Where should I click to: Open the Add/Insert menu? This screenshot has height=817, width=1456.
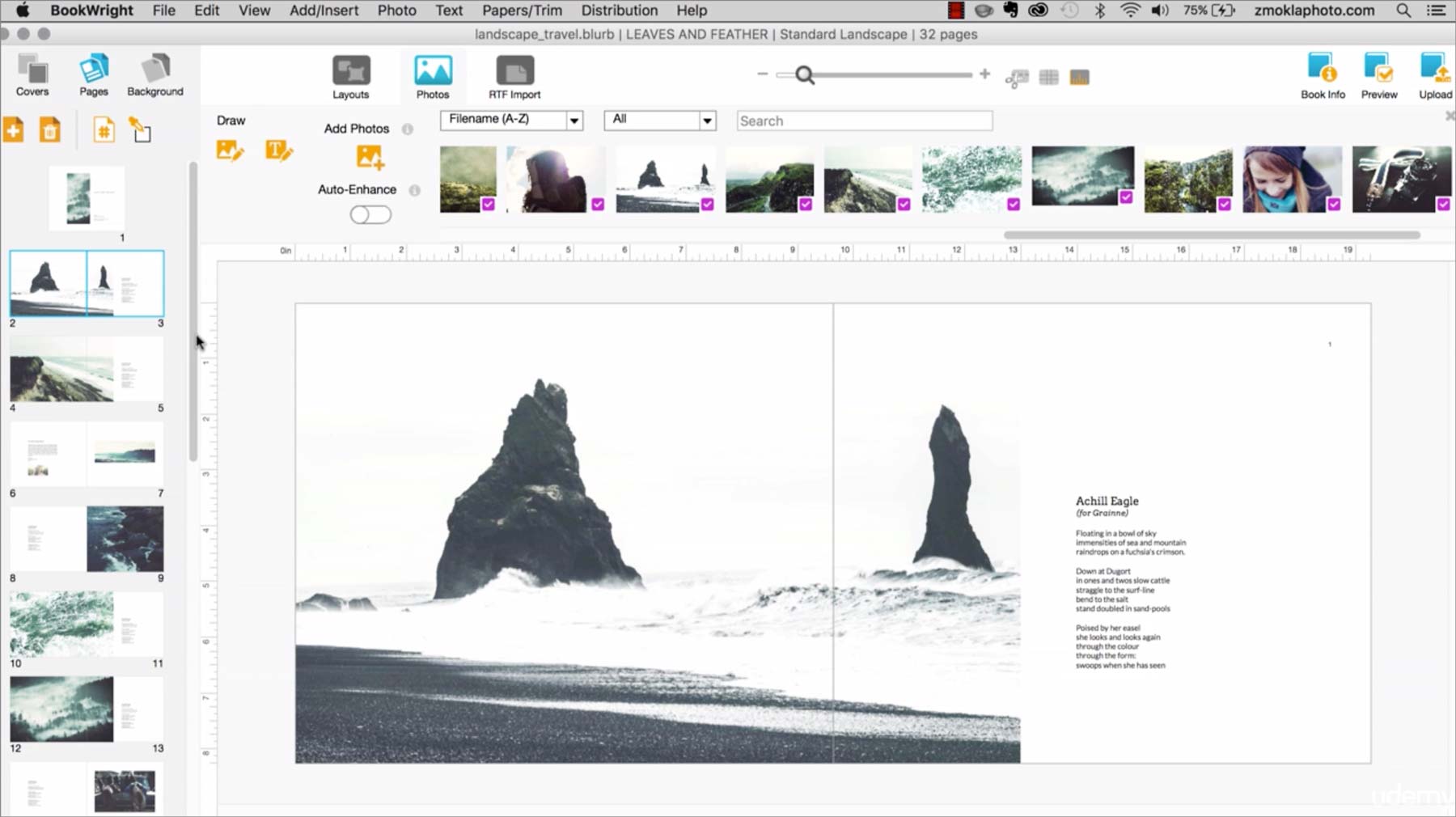324,11
